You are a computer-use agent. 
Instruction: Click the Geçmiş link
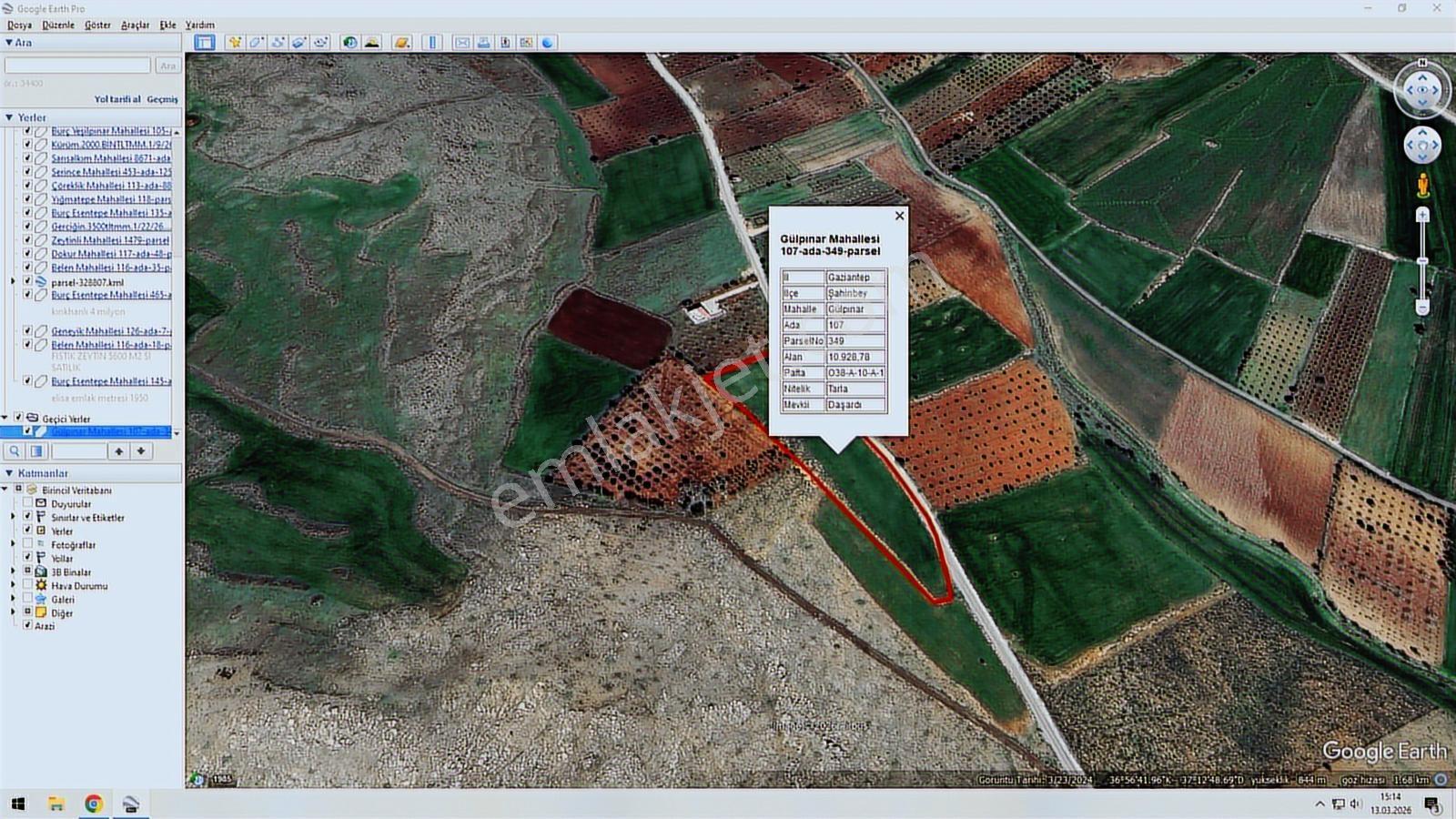click(163, 99)
